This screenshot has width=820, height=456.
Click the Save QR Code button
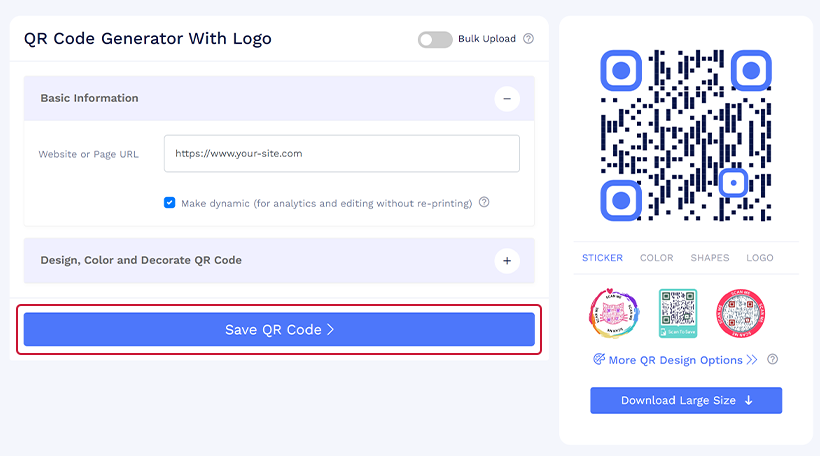279,329
